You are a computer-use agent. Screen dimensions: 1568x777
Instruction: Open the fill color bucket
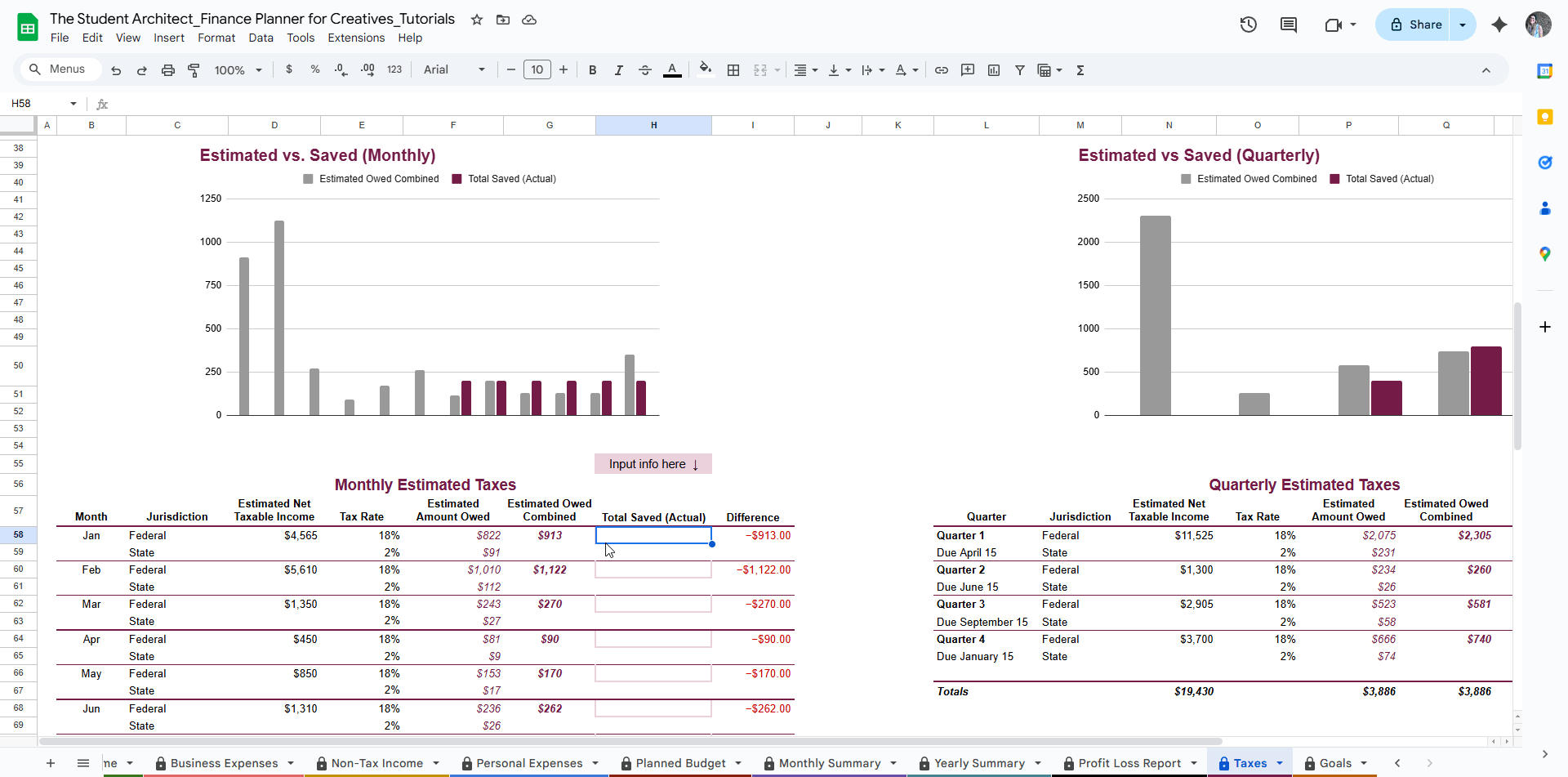[x=706, y=69]
